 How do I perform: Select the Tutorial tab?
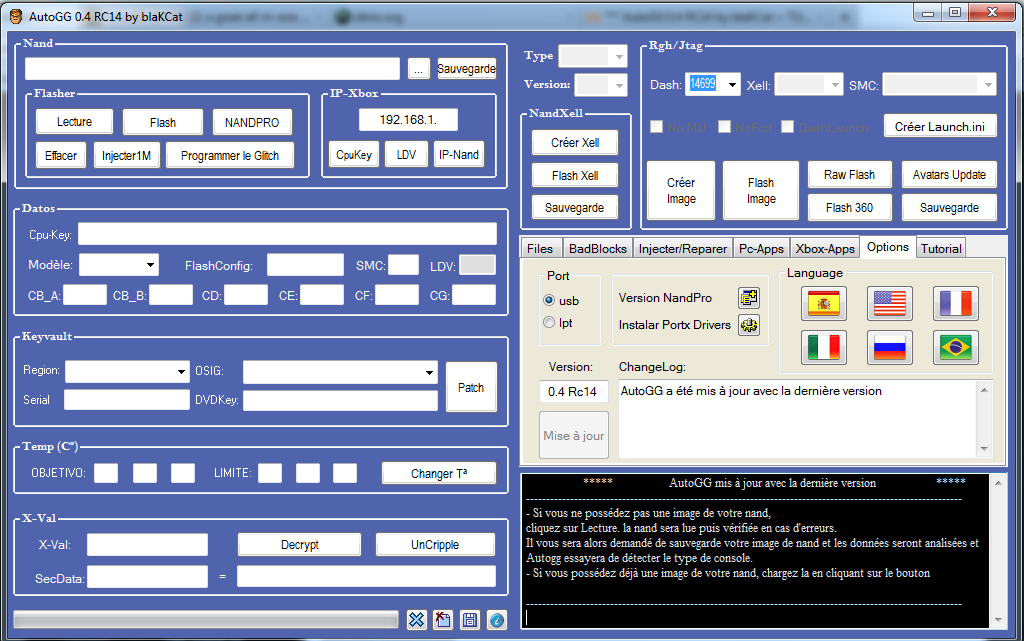941,249
